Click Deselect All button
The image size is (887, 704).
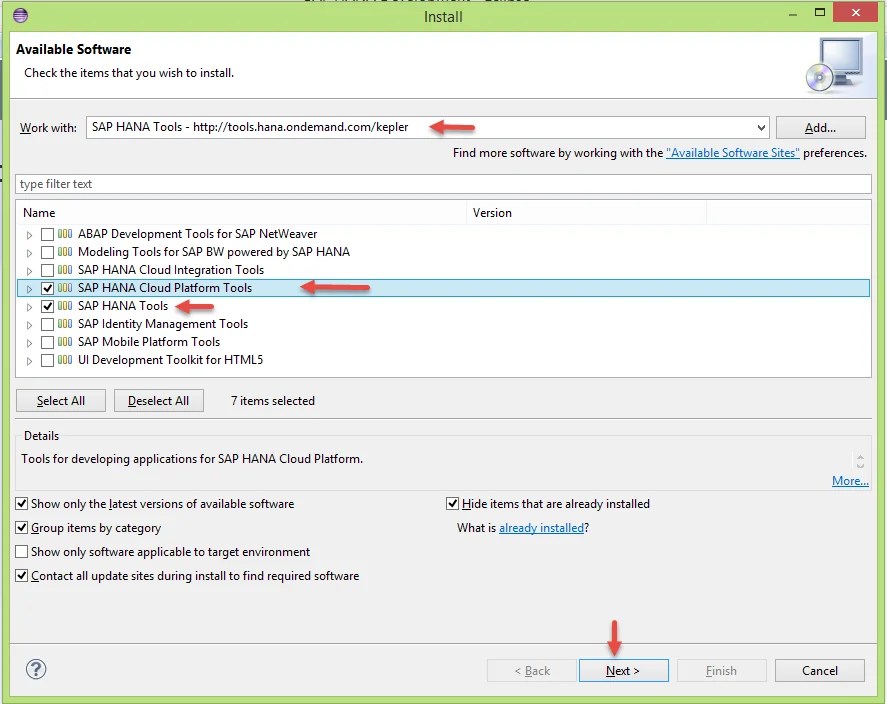[x=158, y=401]
